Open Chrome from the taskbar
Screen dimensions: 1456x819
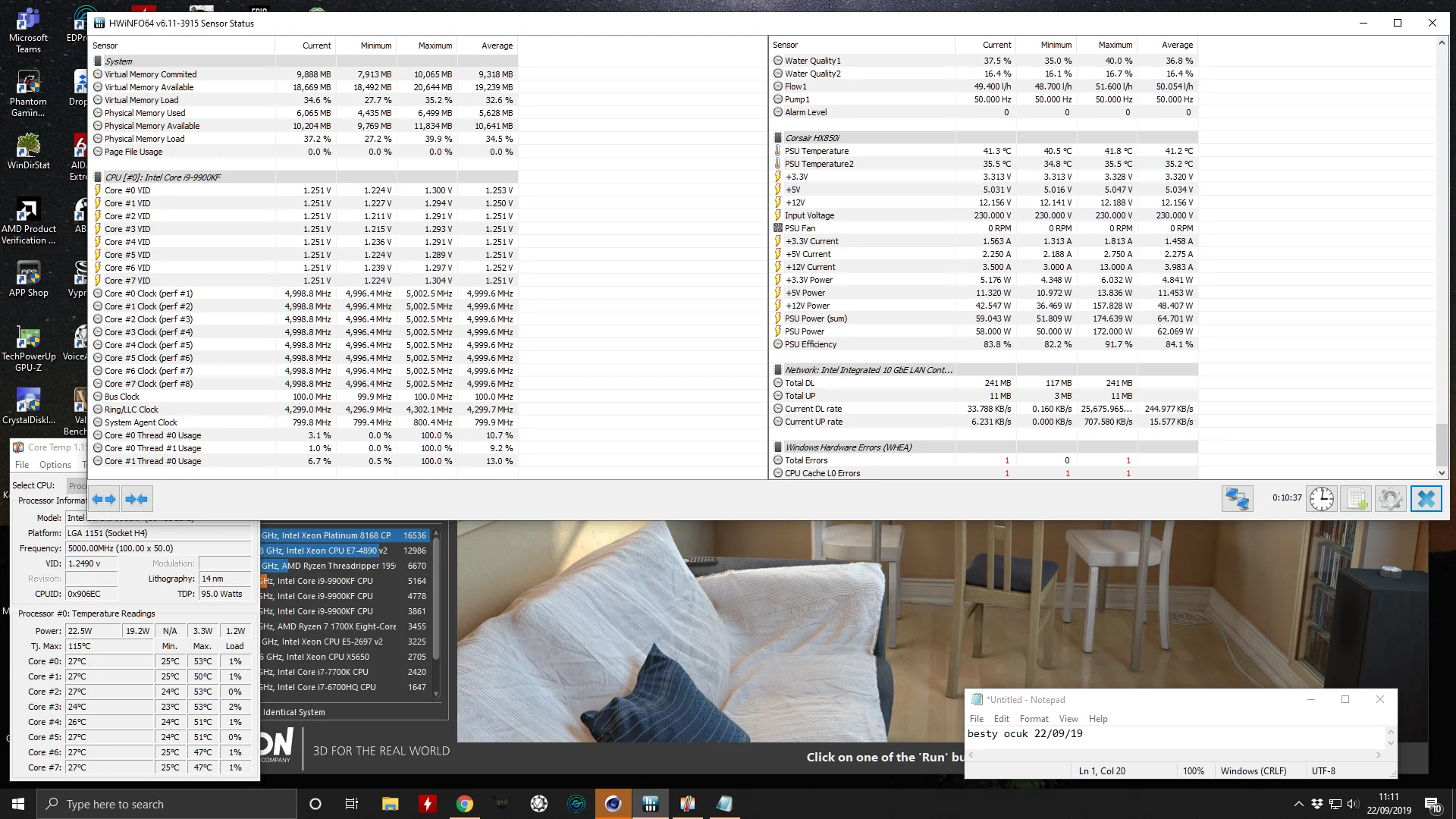coord(465,804)
